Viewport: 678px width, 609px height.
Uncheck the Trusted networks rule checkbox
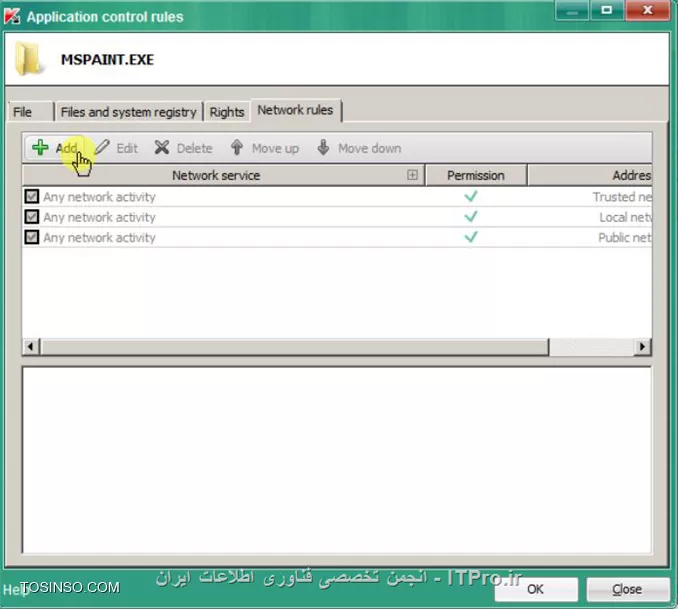coord(32,196)
